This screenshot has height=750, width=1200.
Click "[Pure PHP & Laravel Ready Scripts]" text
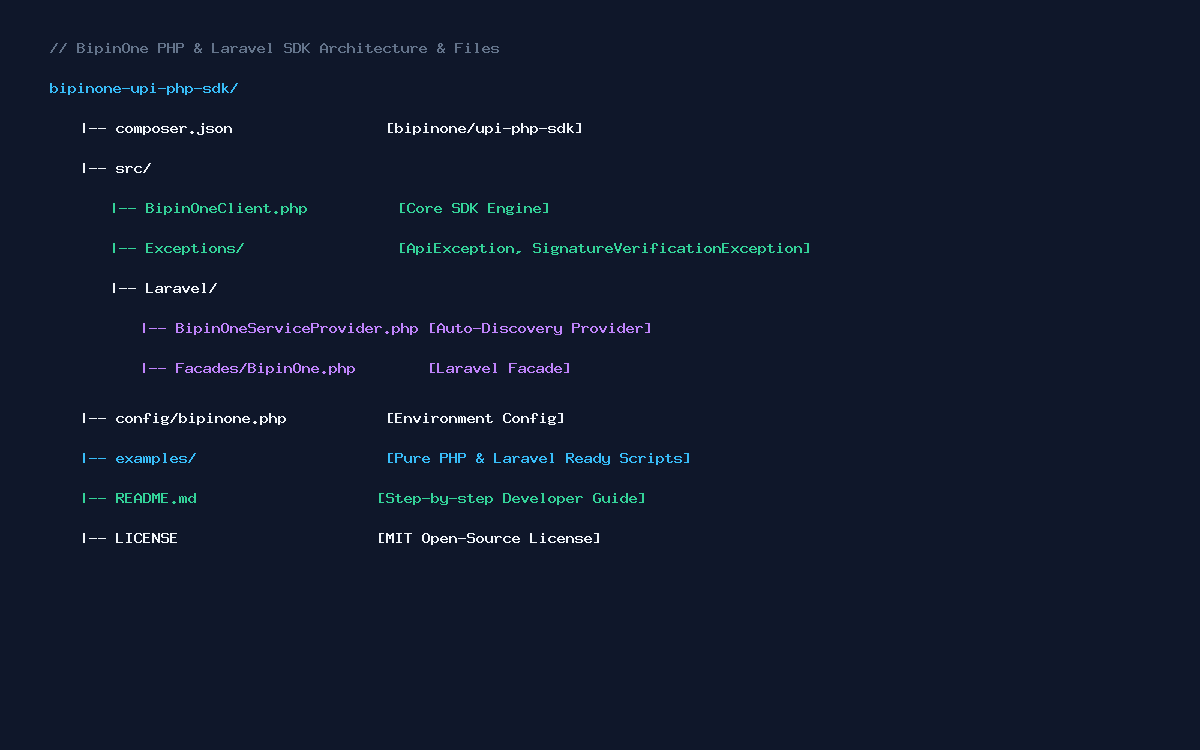point(538,458)
